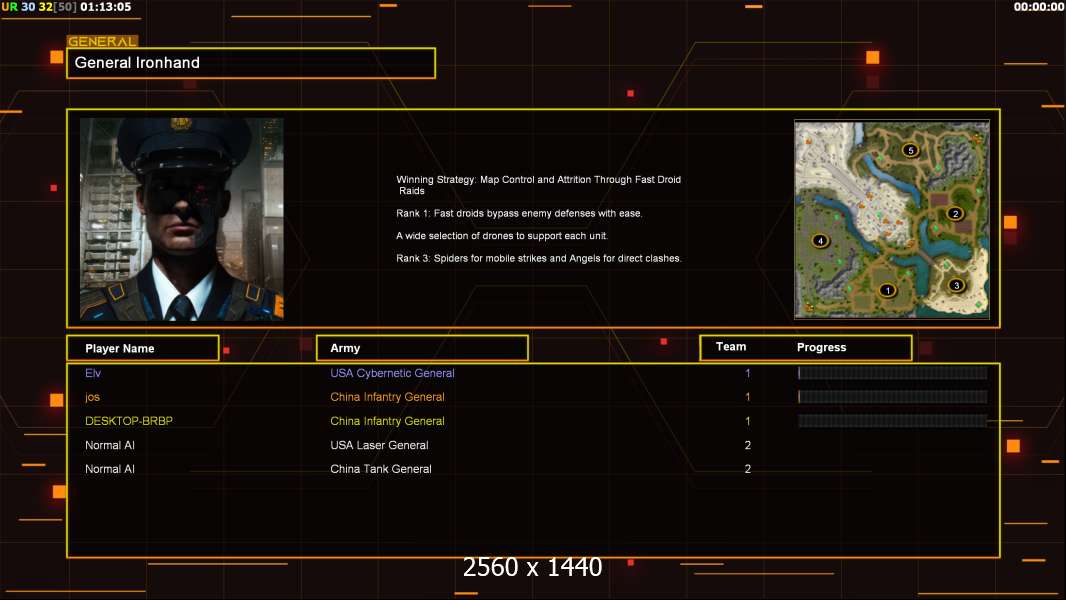Viewport: 1066px width, 600px height.
Task: Select start position 2 marker on map
Action: 955,213
